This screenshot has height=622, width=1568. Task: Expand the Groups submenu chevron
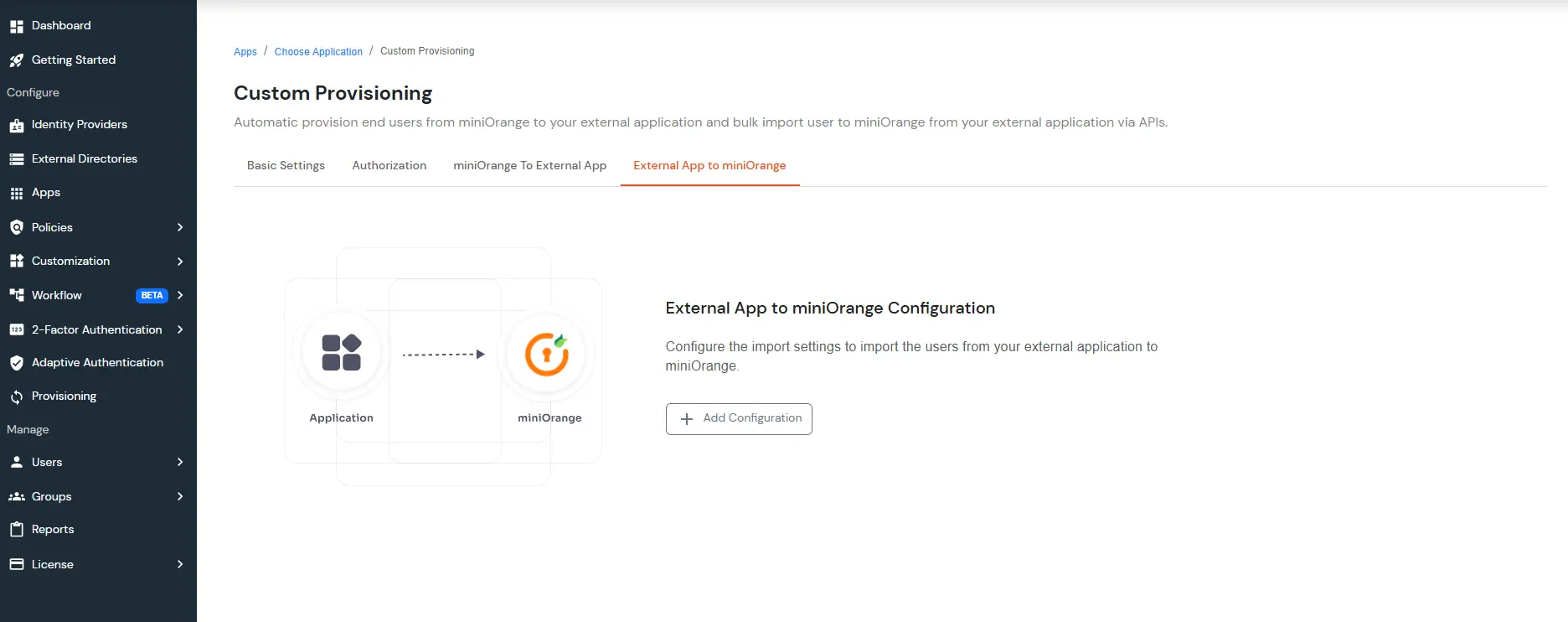(180, 496)
